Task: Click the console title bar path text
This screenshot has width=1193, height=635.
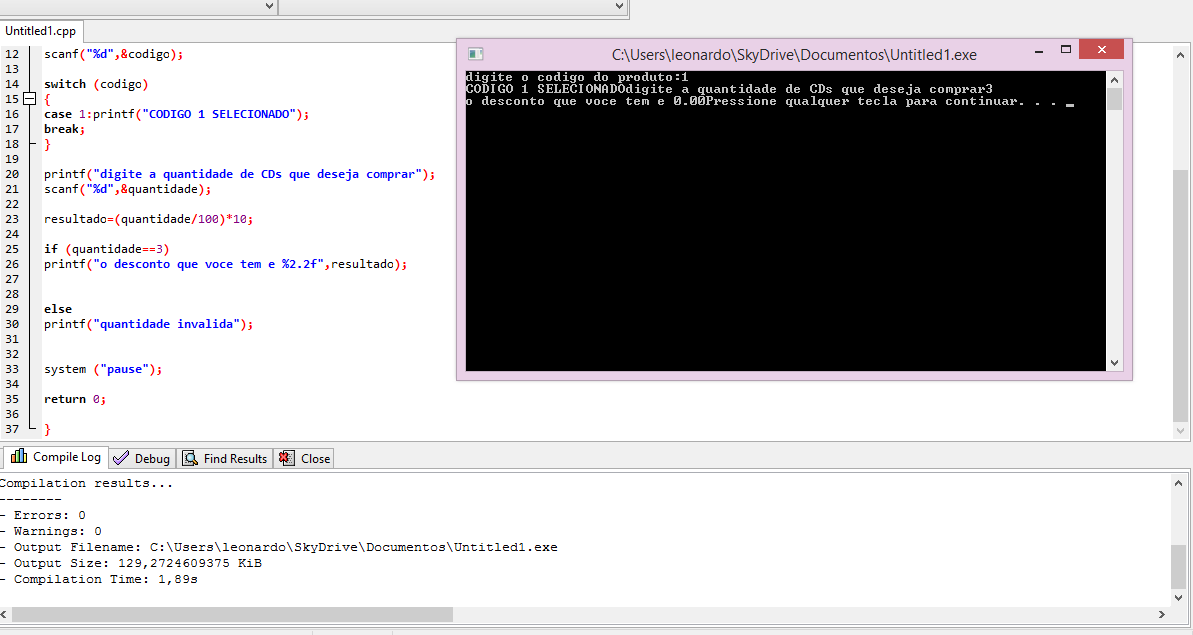Action: point(794,55)
